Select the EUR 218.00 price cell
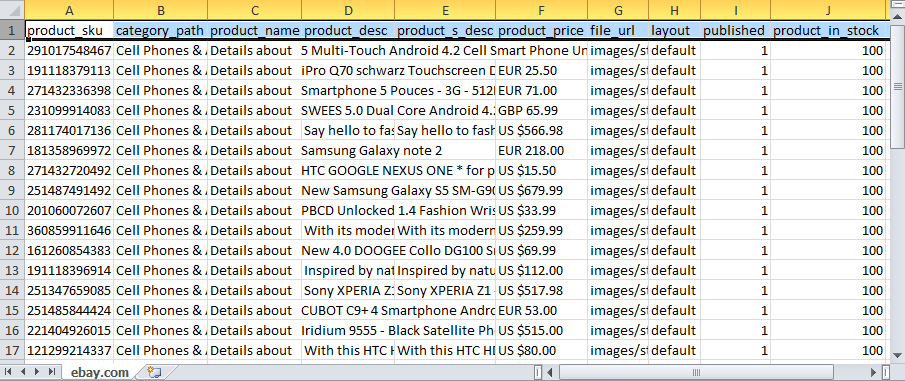 tap(541, 151)
